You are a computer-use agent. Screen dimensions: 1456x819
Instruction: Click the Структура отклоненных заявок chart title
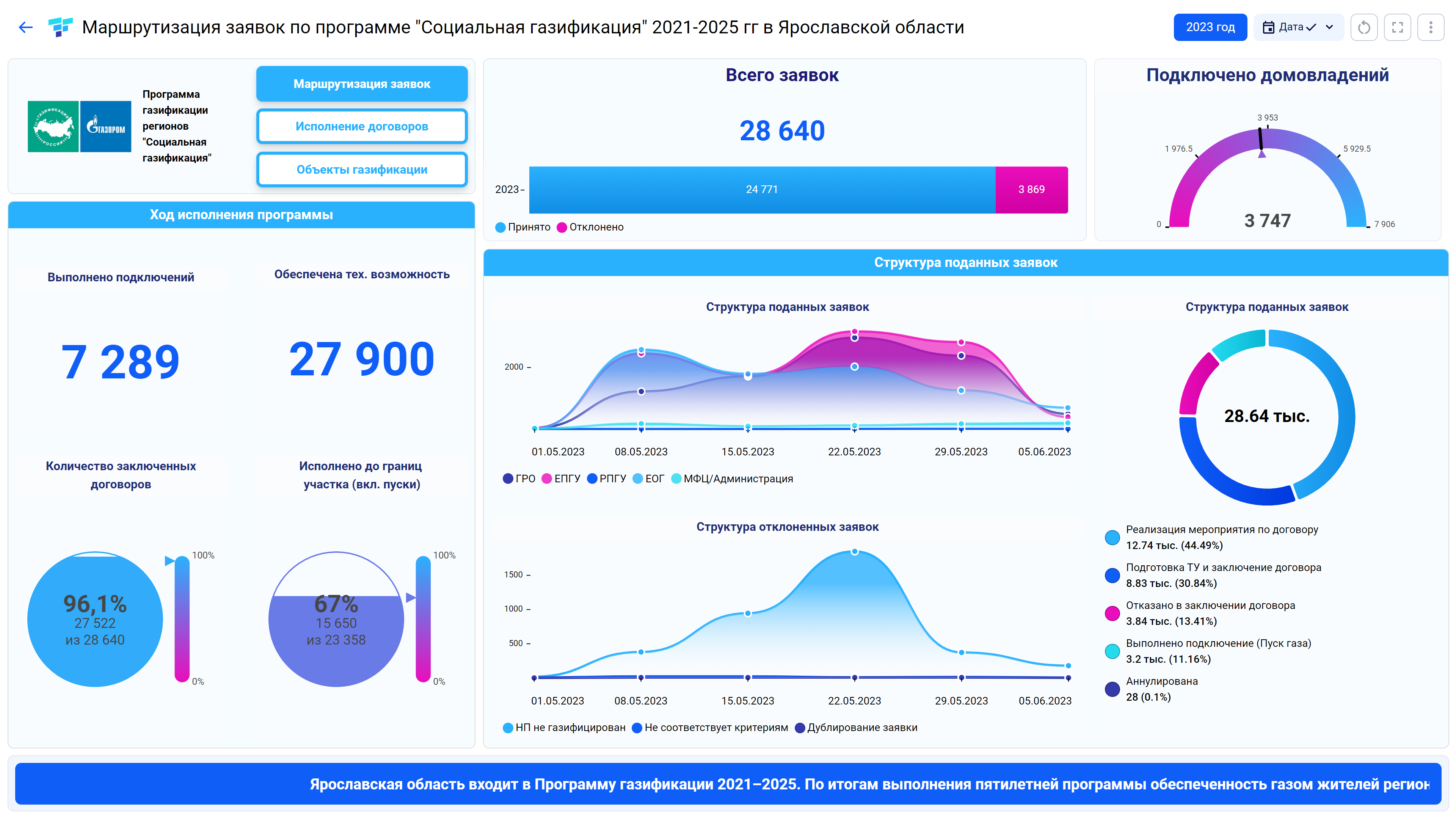click(x=788, y=527)
